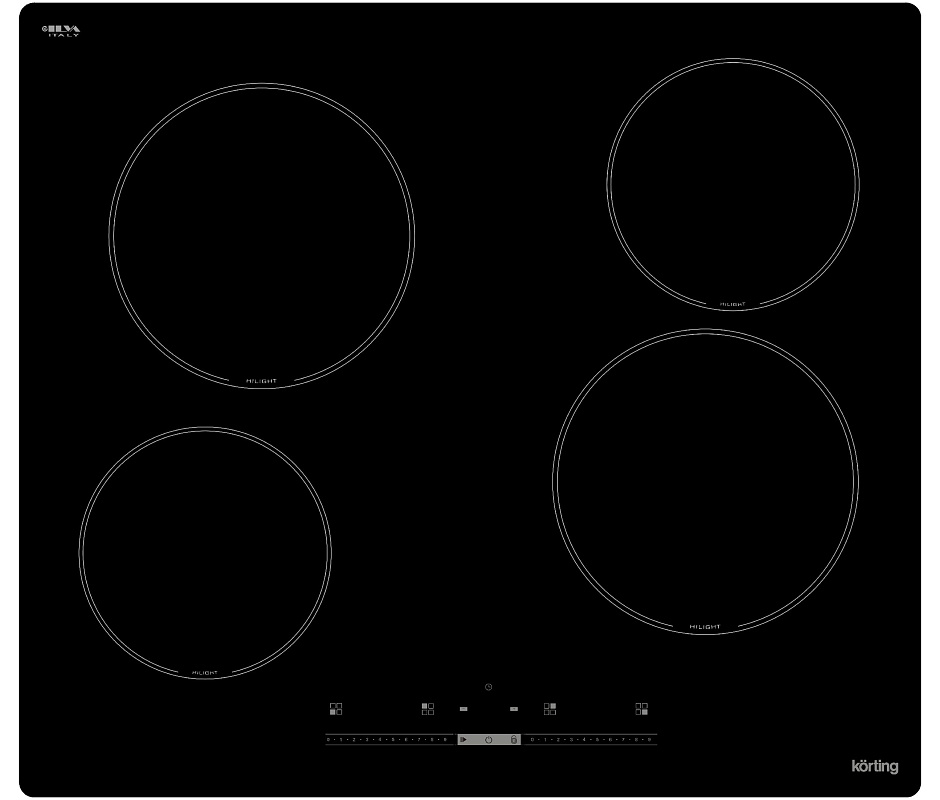This screenshot has height=800, width=940.
Task: Touch the left 0–9 power level slider
Action: [389, 739]
